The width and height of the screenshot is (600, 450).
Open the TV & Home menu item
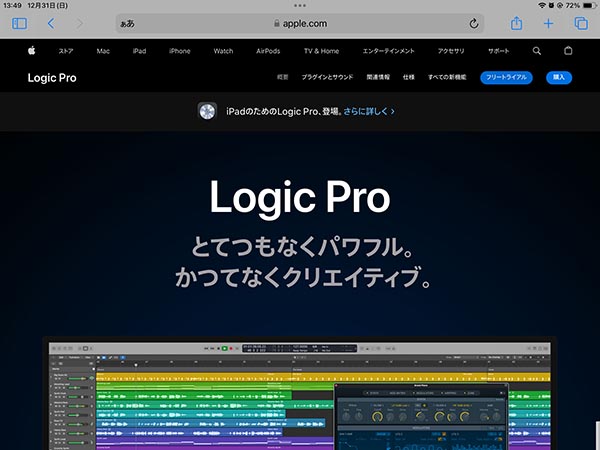point(321,51)
